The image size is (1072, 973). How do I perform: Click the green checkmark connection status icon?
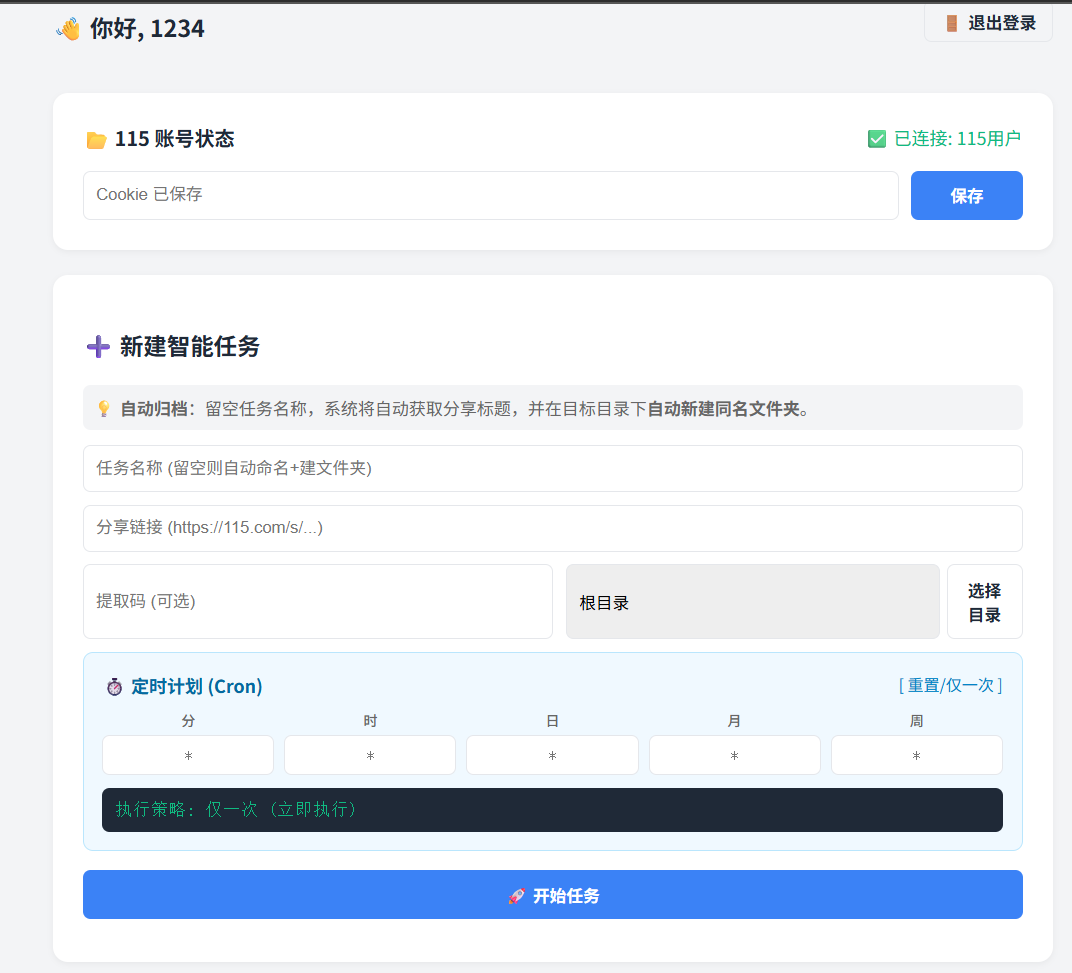pyautogui.click(x=876, y=139)
